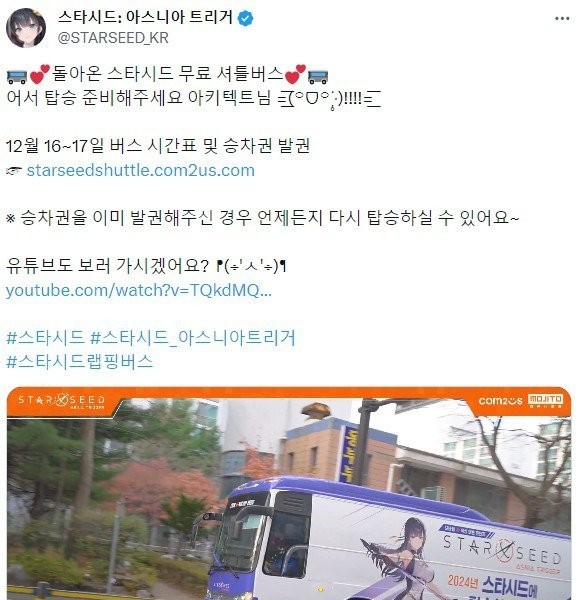Click the com2us logo on the image

500,401
